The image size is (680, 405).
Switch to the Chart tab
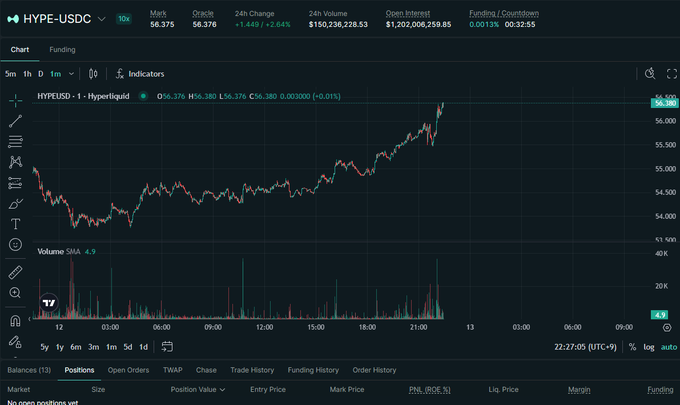(x=20, y=49)
